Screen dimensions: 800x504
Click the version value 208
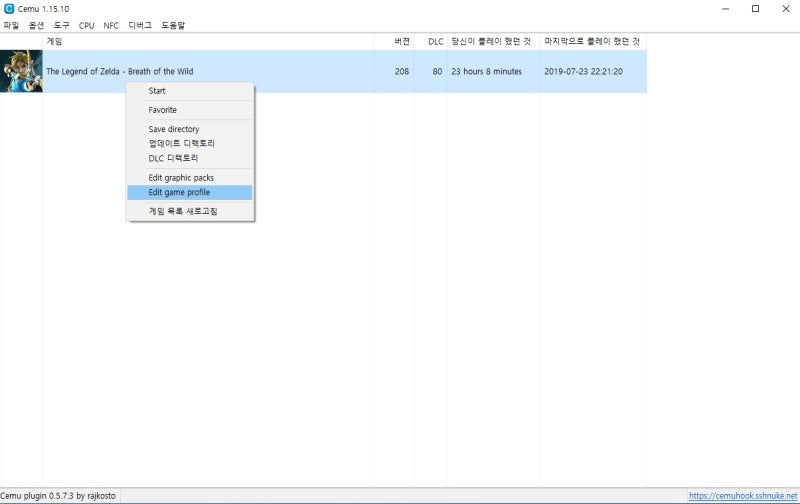pyautogui.click(x=402, y=71)
